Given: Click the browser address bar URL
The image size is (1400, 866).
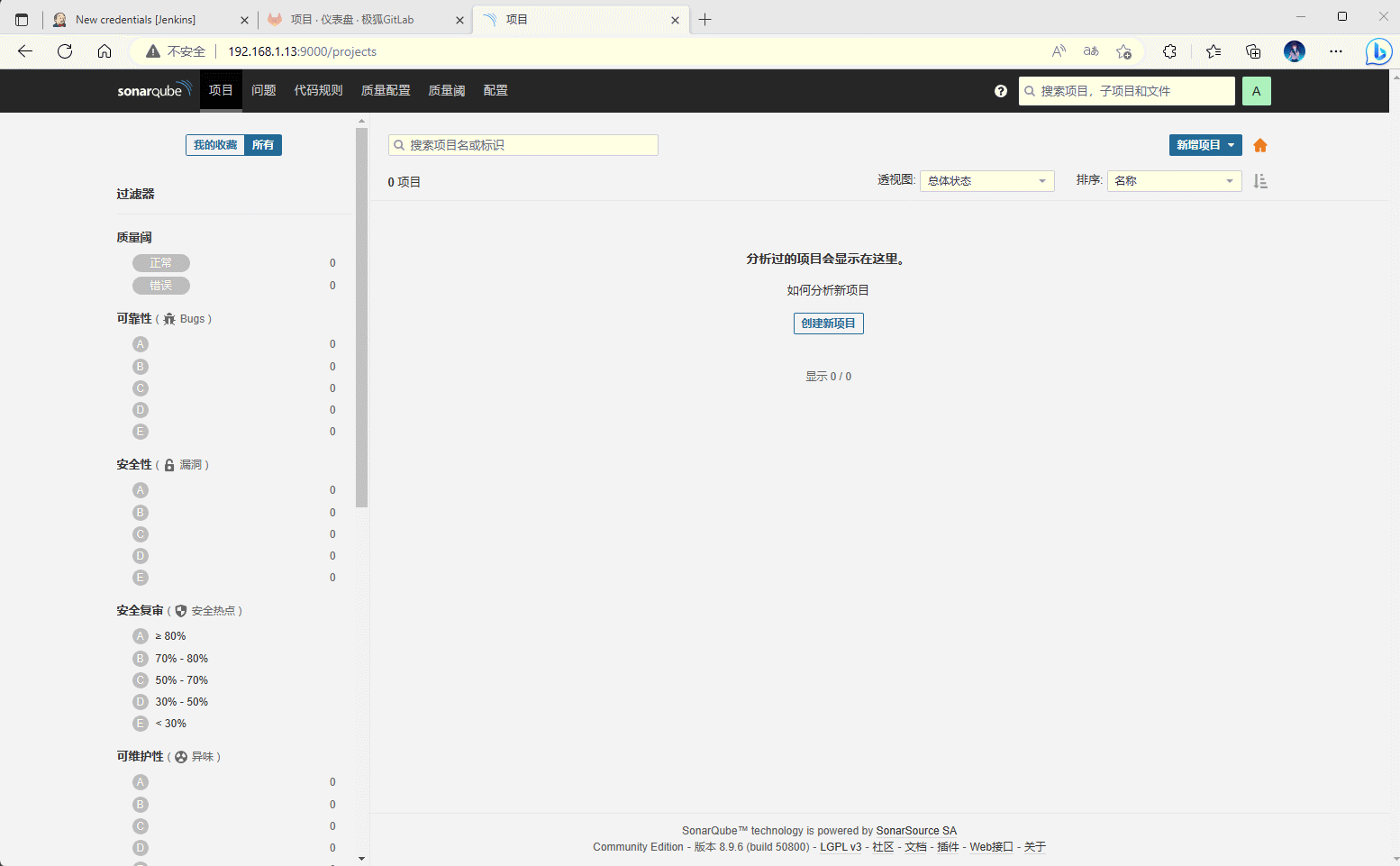Looking at the screenshot, I should (302, 51).
